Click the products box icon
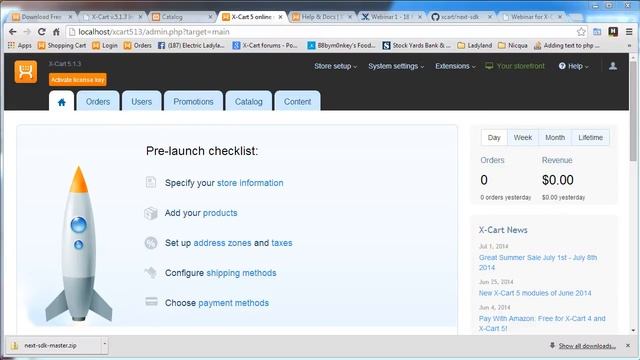The image size is (640, 360). tap(151, 213)
